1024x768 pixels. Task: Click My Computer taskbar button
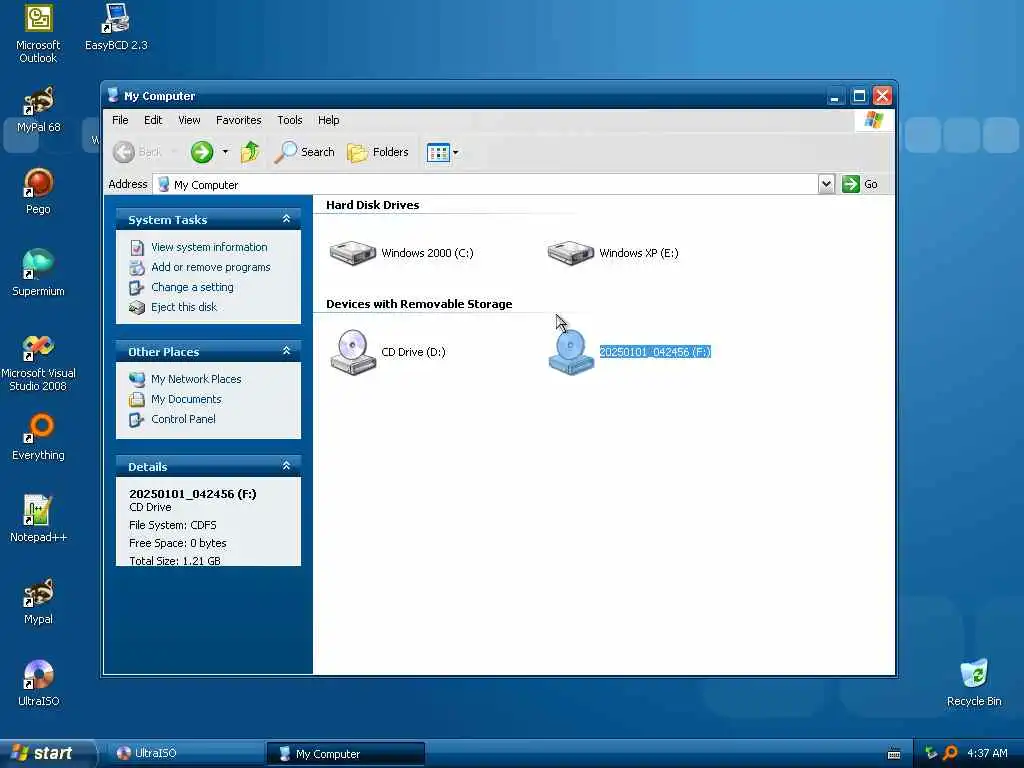point(346,753)
